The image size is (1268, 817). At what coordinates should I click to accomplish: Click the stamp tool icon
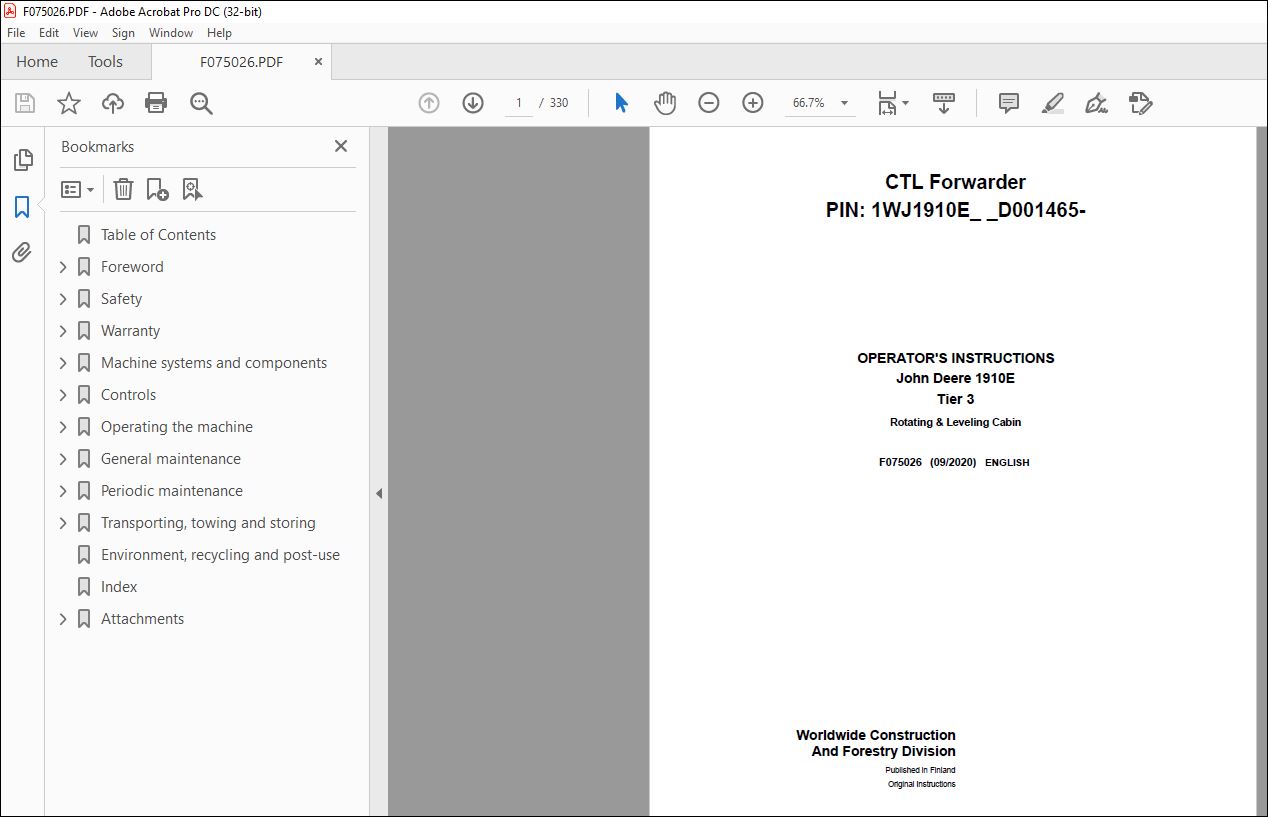pyautogui.click(x=1141, y=103)
